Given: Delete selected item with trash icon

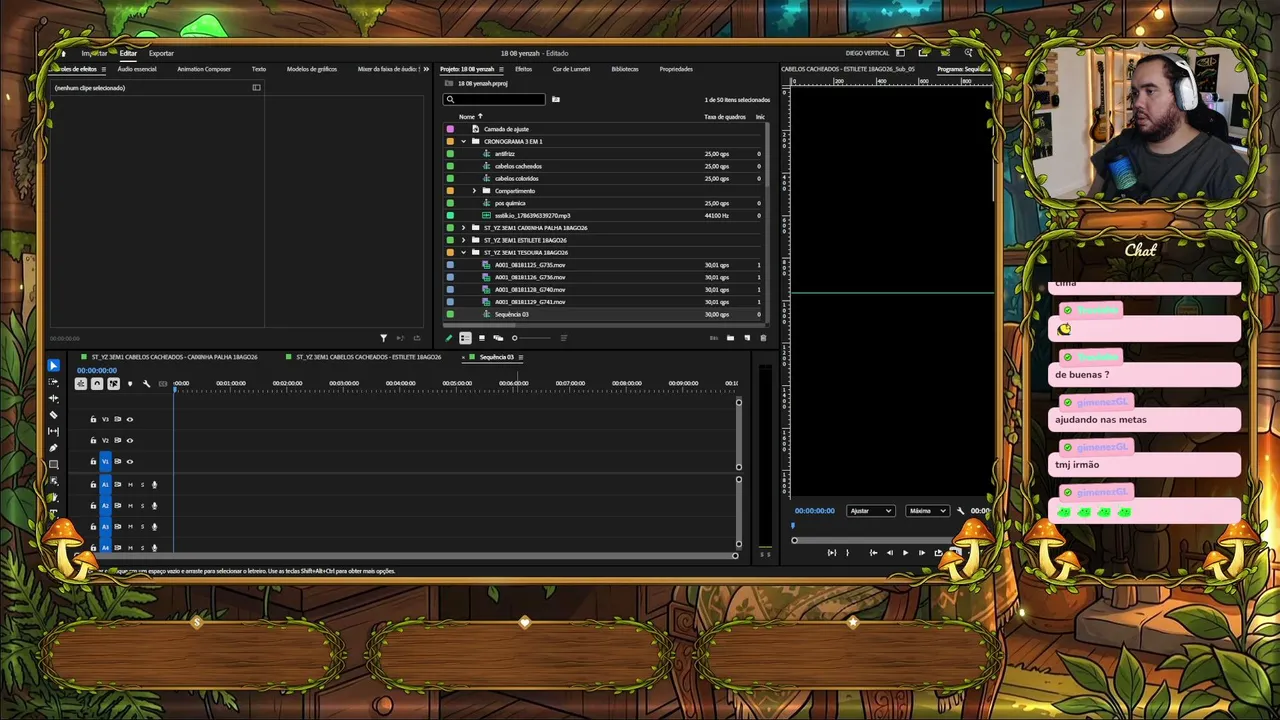Looking at the screenshot, I should [x=763, y=338].
